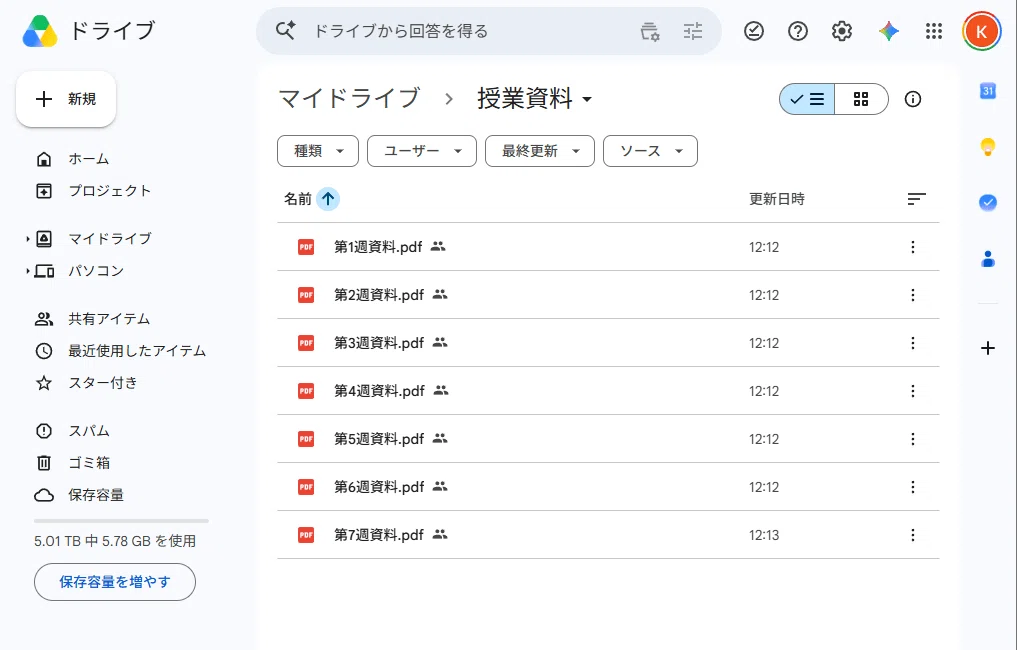Show folder details with the info icon
1017x650 pixels.
913,99
